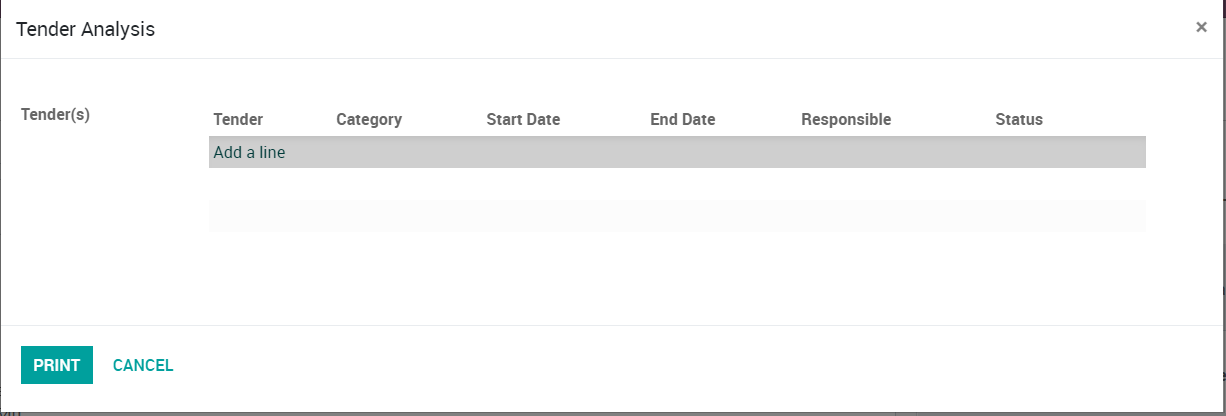Click the empty footer row below the list
The image size is (1226, 416).
click(676, 216)
